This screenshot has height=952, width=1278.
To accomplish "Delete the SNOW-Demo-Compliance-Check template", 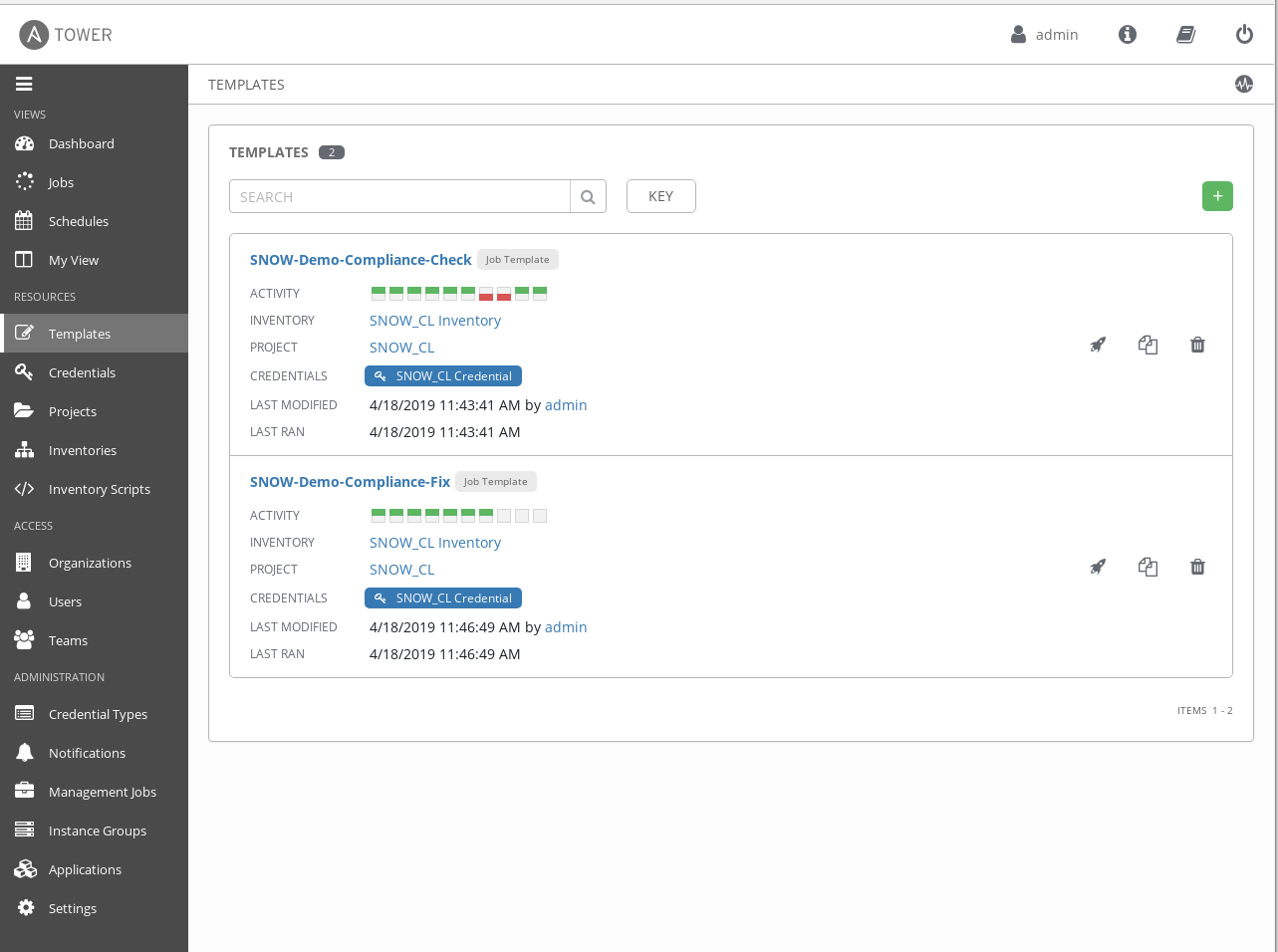I will 1197,345.
